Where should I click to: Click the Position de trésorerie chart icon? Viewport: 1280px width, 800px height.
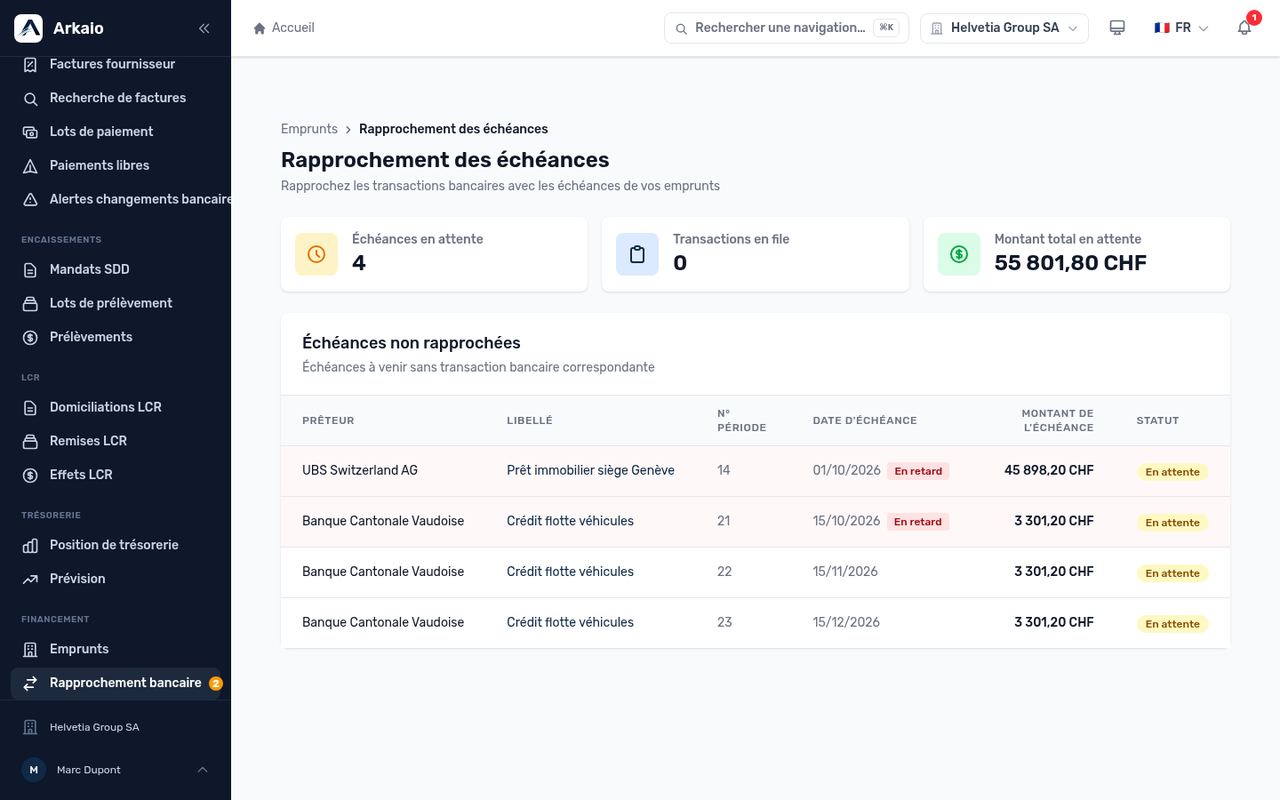(x=30, y=545)
